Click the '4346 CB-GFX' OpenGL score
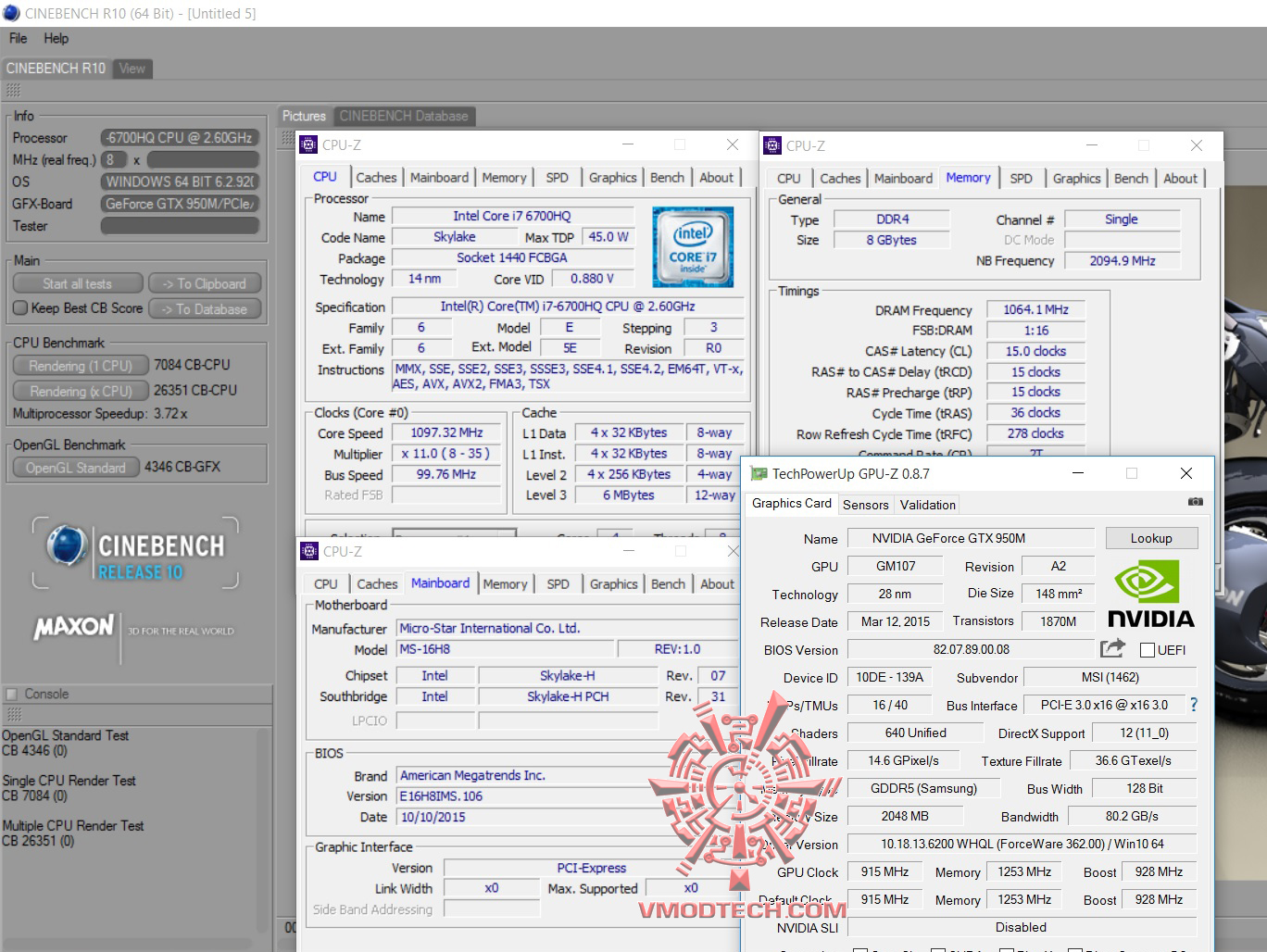Viewport: 1267px width, 952px height. coord(182,467)
